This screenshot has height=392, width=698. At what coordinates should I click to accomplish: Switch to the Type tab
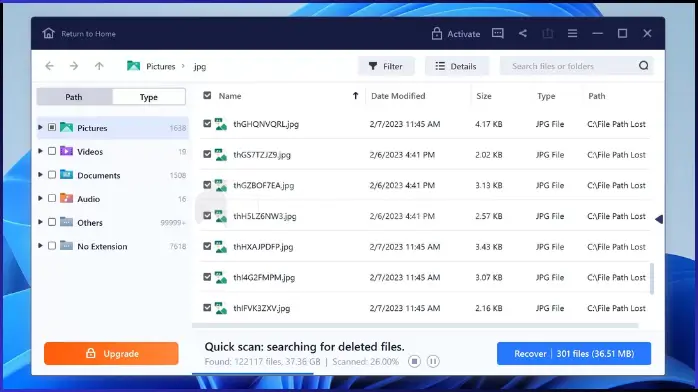point(149,97)
